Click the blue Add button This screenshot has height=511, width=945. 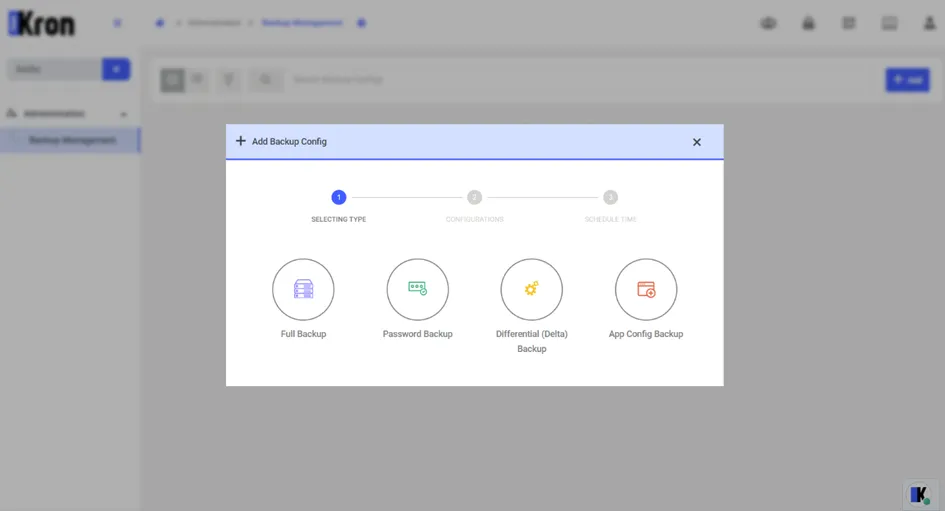pyautogui.click(x=908, y=80)
